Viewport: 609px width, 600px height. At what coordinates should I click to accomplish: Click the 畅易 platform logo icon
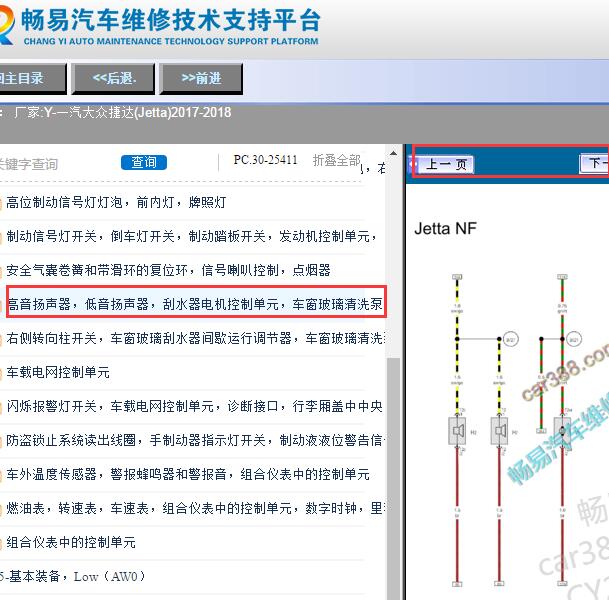[6, 24]
